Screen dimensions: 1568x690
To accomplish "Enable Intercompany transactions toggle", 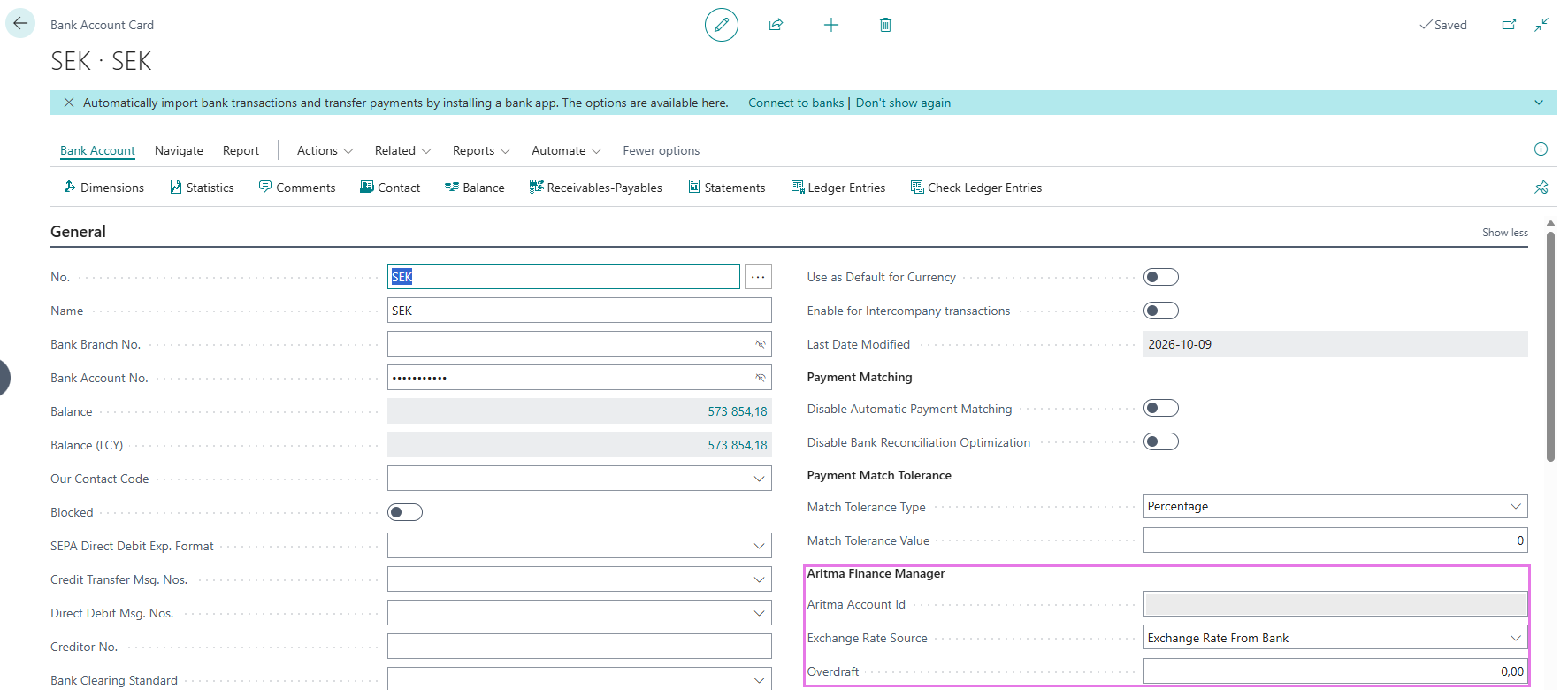I will coord(1161,310).
